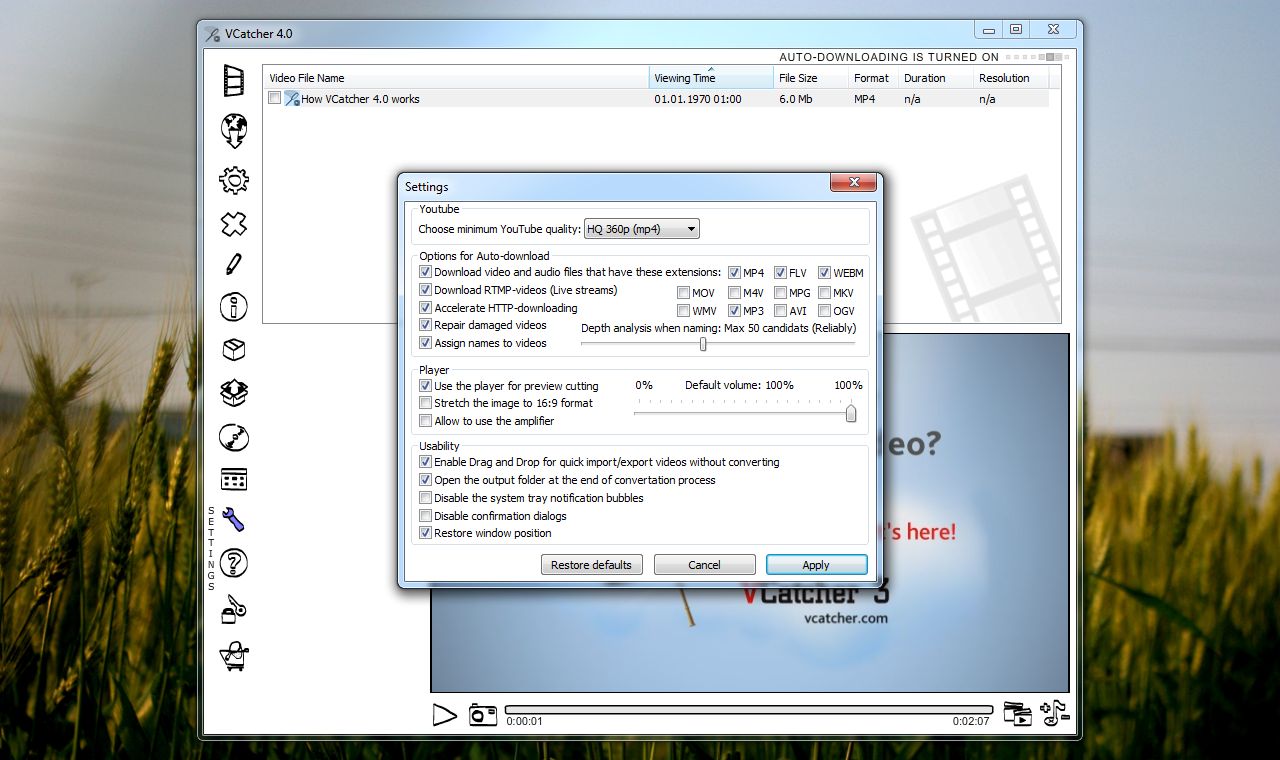Image resolution: width=1280 pixels, height=760 pixels.
Task: Click the gear icon in sidebar
Action: [x=234, y=180]
